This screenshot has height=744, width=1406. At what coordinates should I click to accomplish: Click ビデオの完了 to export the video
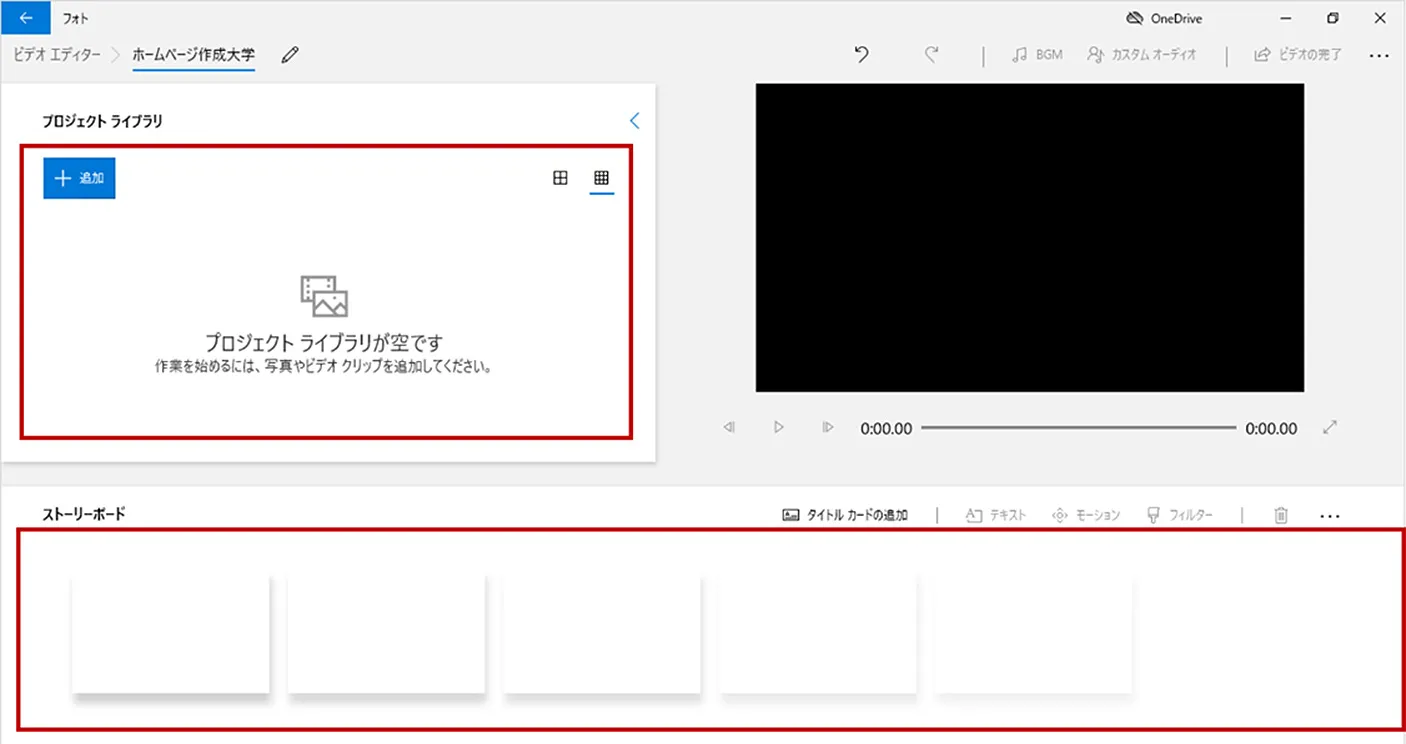[1297, 55]
